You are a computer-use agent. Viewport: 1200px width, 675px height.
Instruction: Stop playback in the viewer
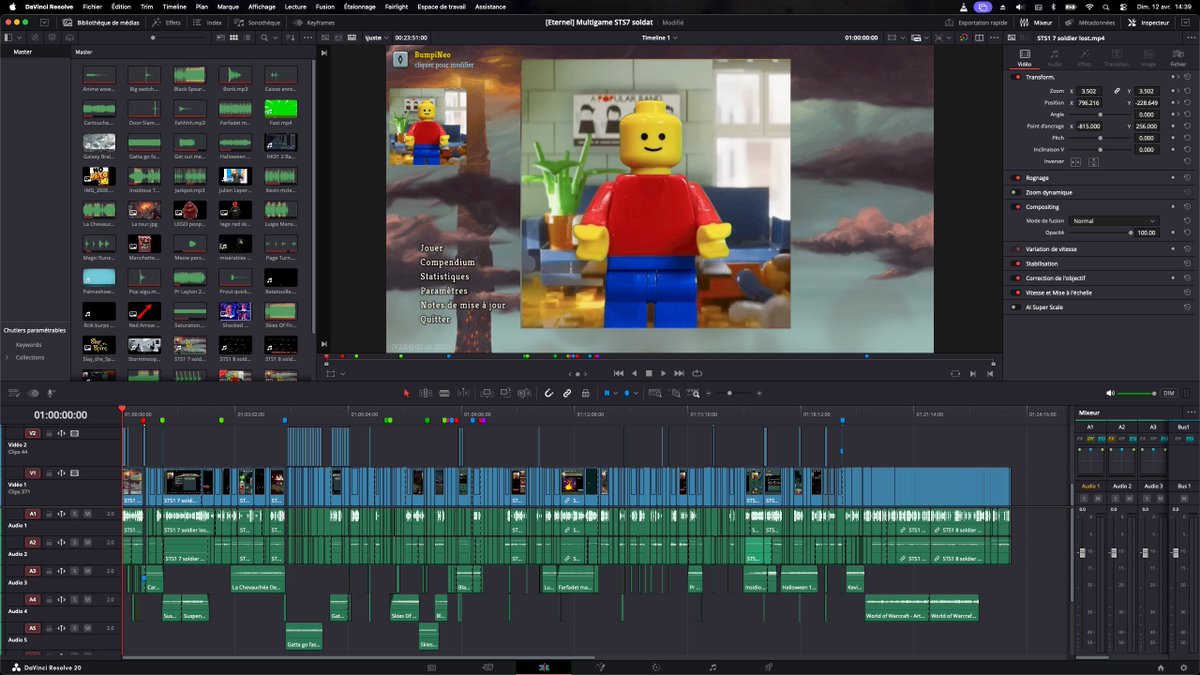point(648,373)
